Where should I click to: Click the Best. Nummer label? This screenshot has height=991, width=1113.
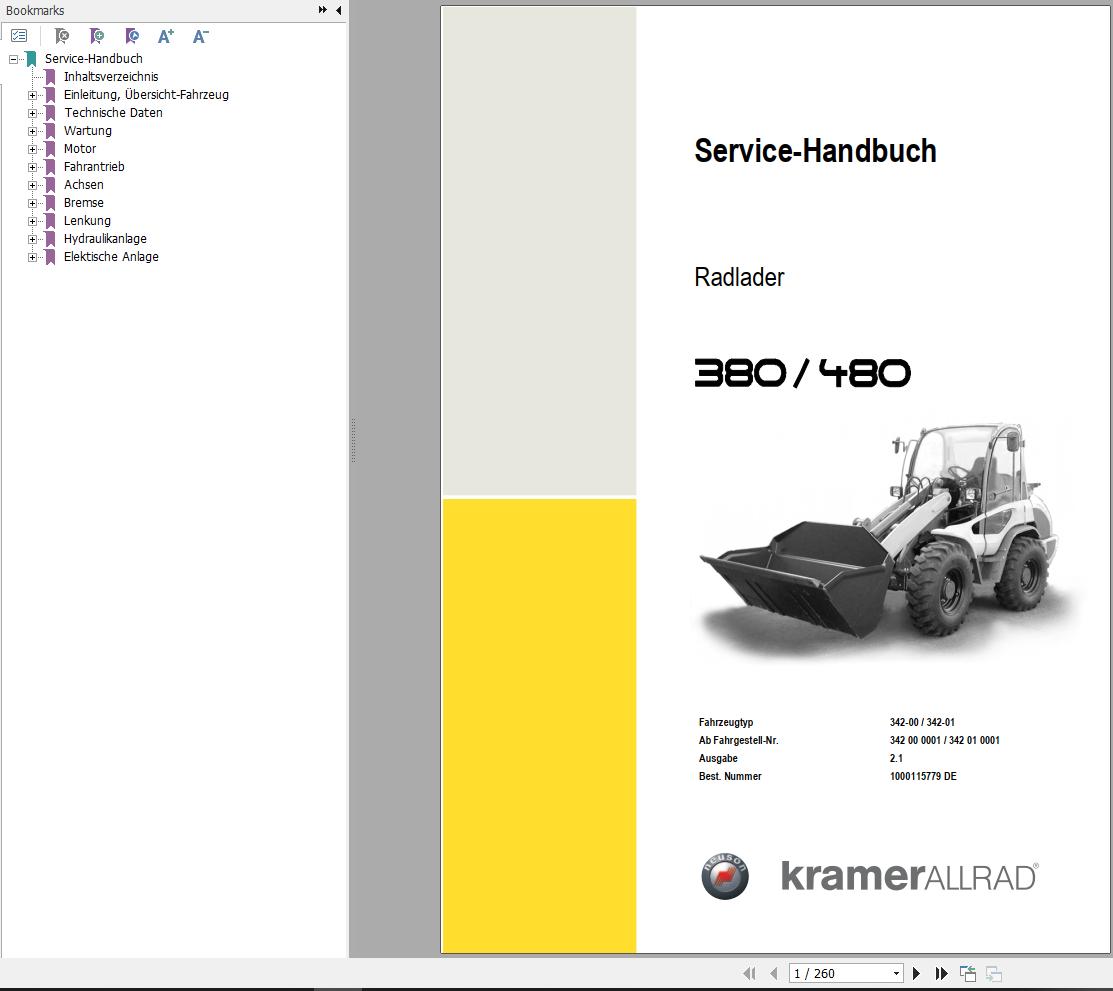click(730, 776)
